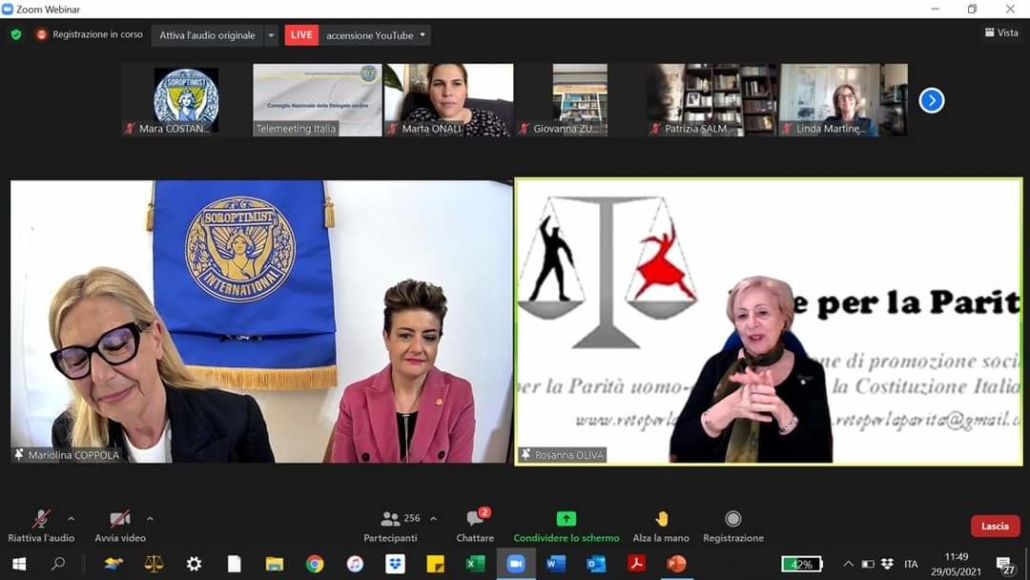The width and height of the screenshot is (1030, 580).
Task: Select Giovanna ZU thumbnail
Action: pyautogui.click(x=580, y=100)
